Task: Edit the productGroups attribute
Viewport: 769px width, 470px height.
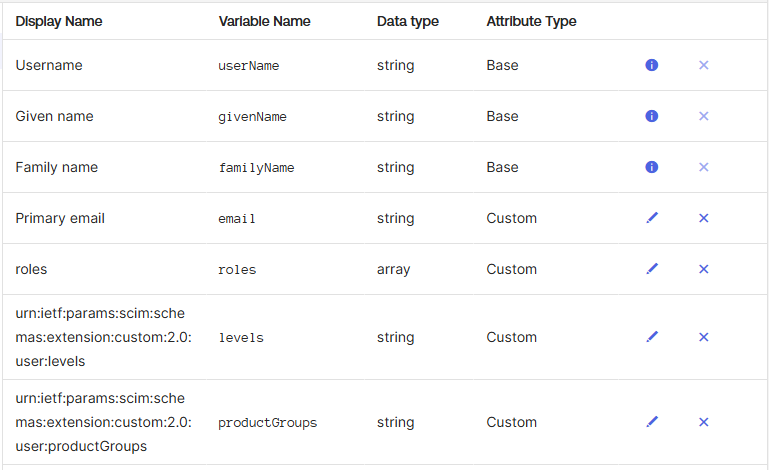Action: pyautogui.click(x=652, y=422)
